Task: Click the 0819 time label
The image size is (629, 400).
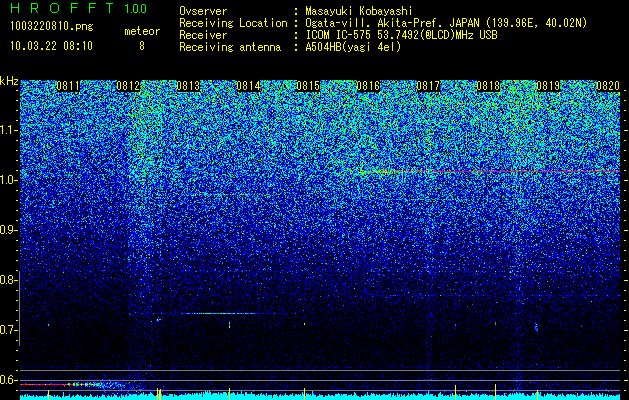Action: [548, 86]
